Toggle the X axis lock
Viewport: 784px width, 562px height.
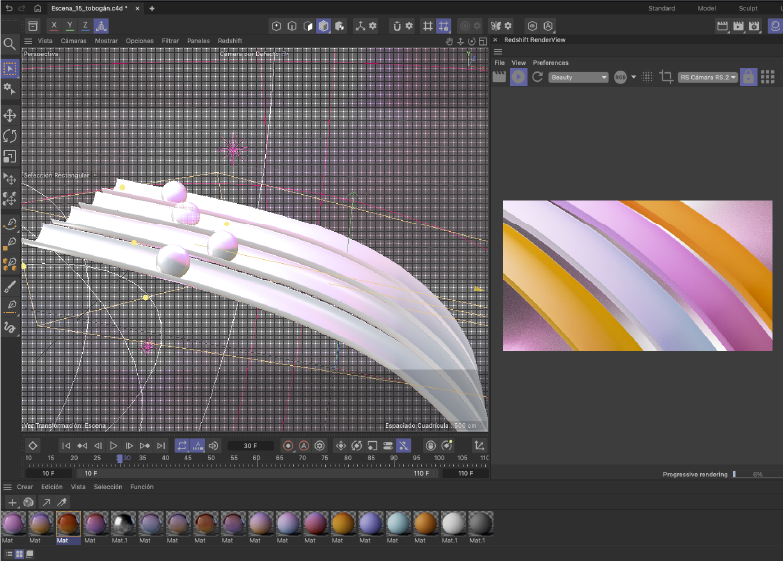click(53, 25)
